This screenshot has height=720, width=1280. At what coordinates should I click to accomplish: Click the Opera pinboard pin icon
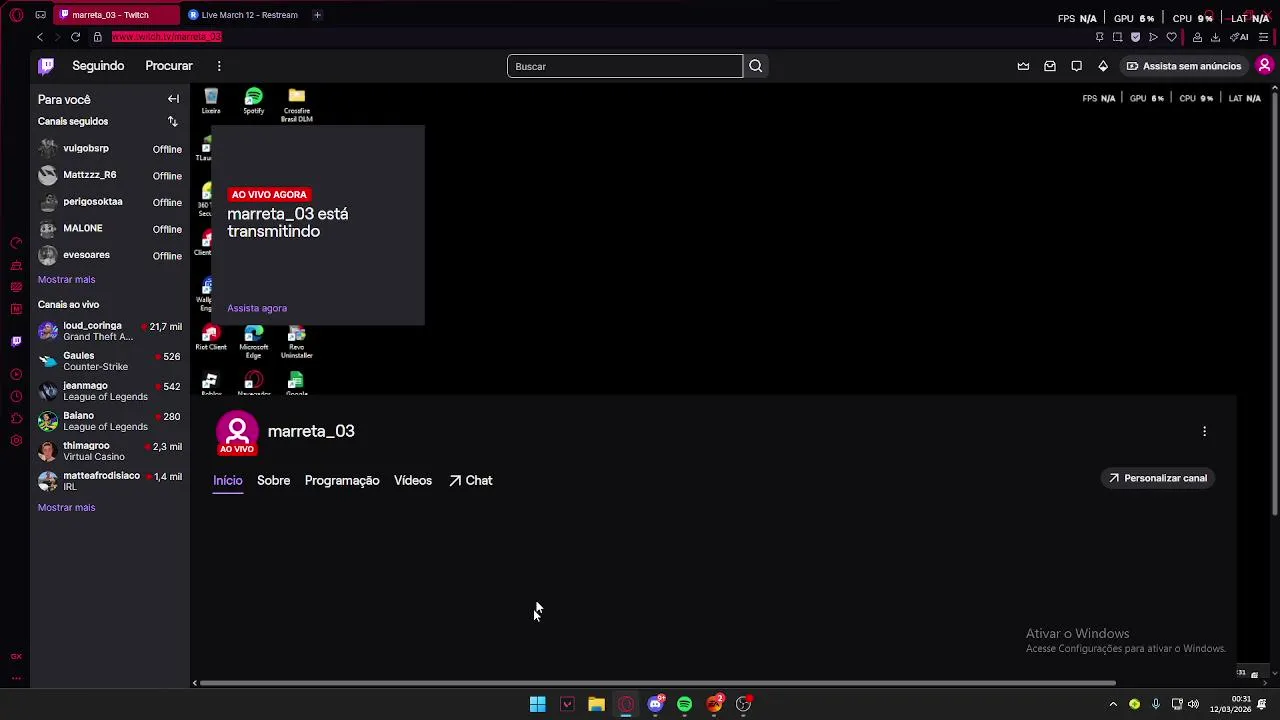[1099, 37]
